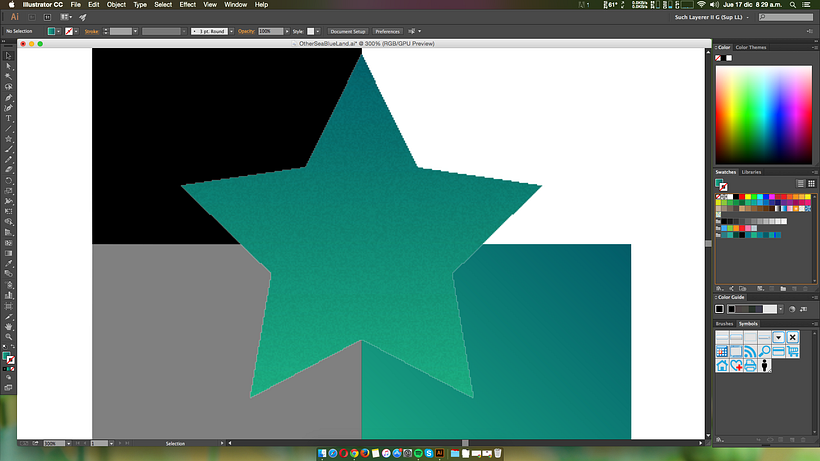Set fill to None in Color panel
Screen dimensions: 820x461
pos(719,58)
